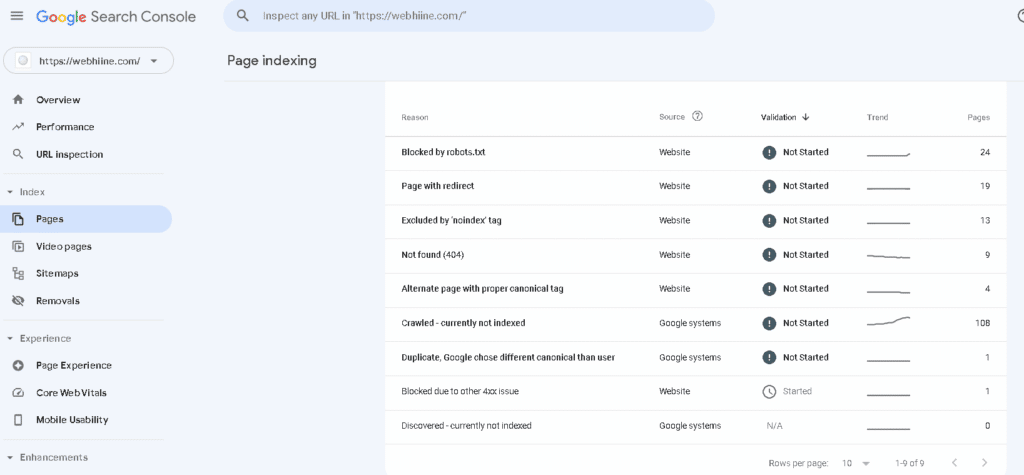Click the Reason column header

415,118
